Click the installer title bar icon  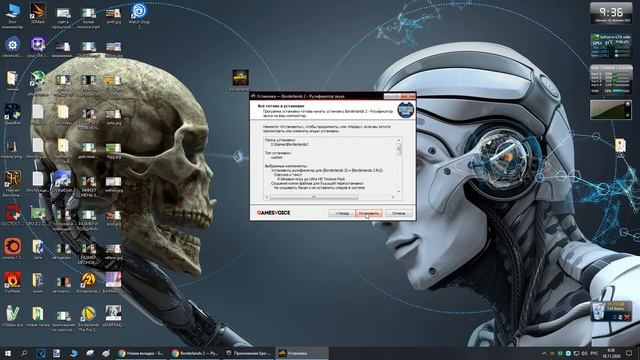tap(253, 96)
